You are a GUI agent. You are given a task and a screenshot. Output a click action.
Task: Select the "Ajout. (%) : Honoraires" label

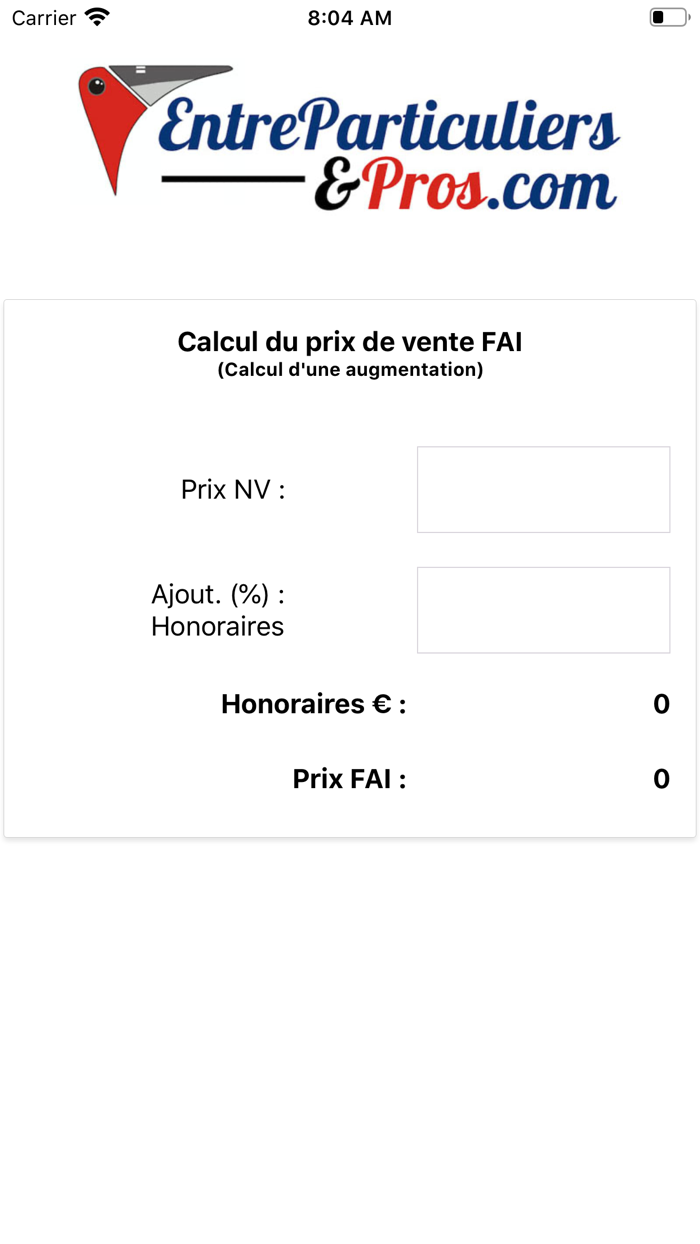(217, 610)
